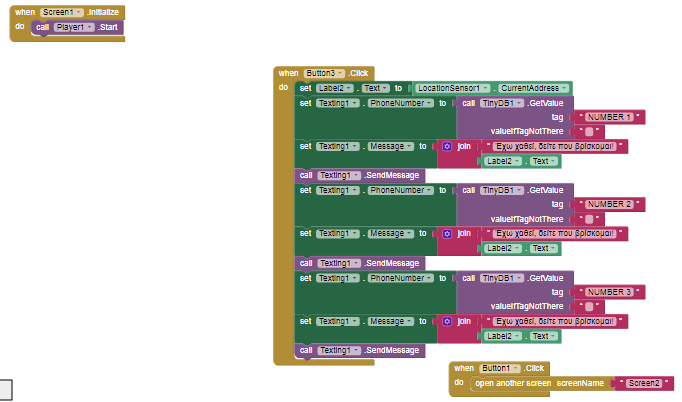Select the open another screen block
682x402 pixels.
pos(511,383)
